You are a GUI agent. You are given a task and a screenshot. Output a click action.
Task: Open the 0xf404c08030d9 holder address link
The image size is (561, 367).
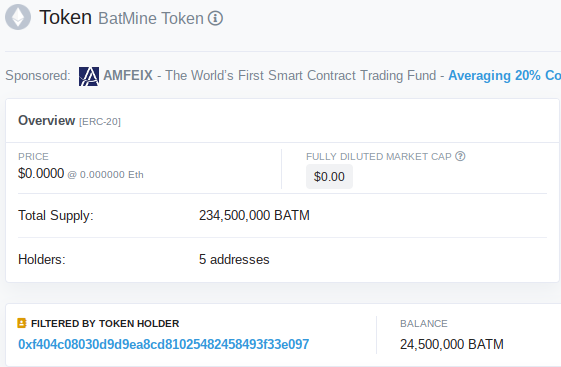click(164, 344)
